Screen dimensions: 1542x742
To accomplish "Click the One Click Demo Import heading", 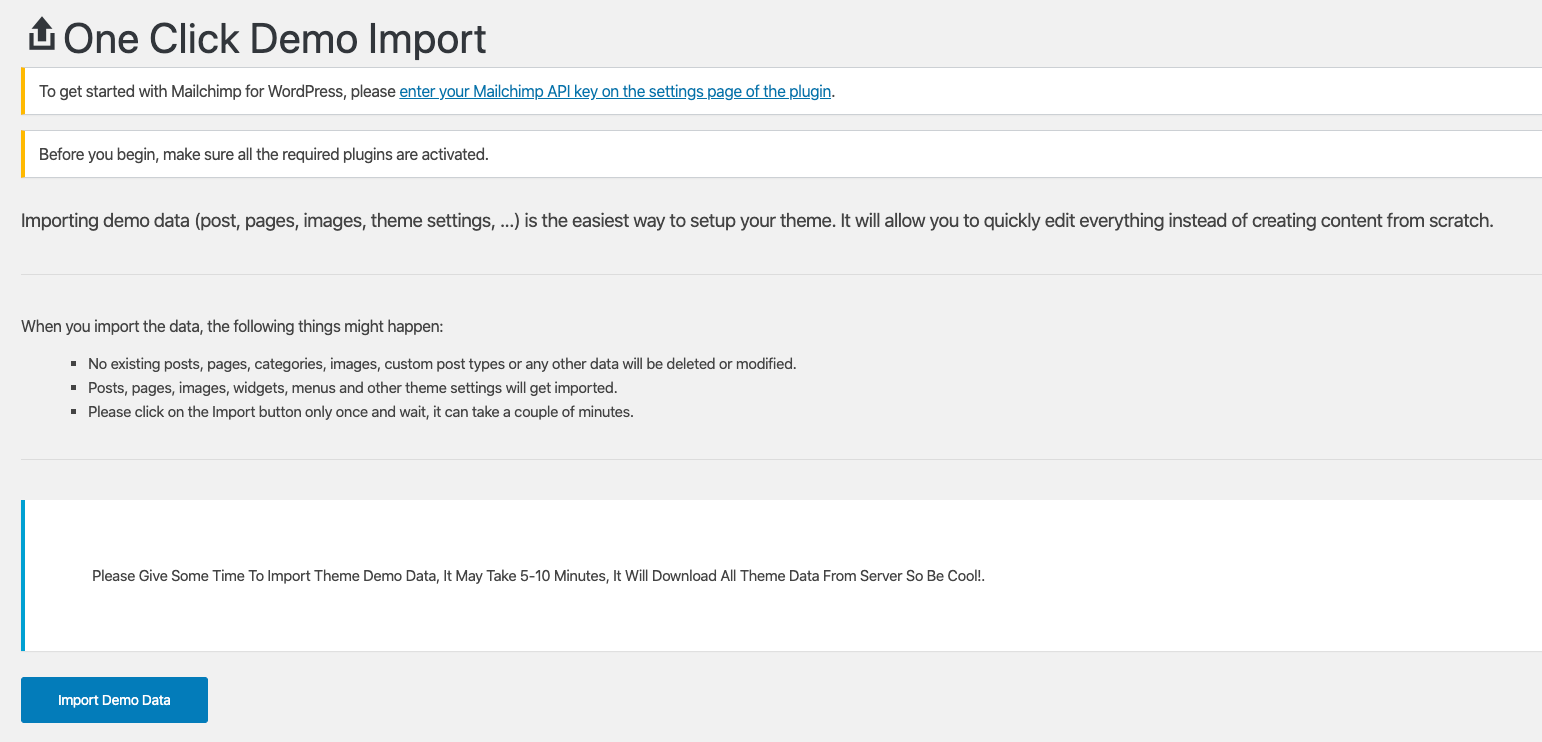I will [275, 39].
